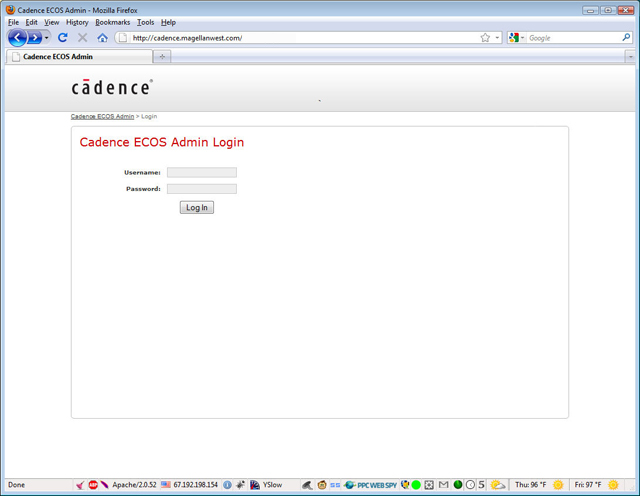Screen dimensions: 640x496
Task: Open the Edit menu
Action: (31, 22)
